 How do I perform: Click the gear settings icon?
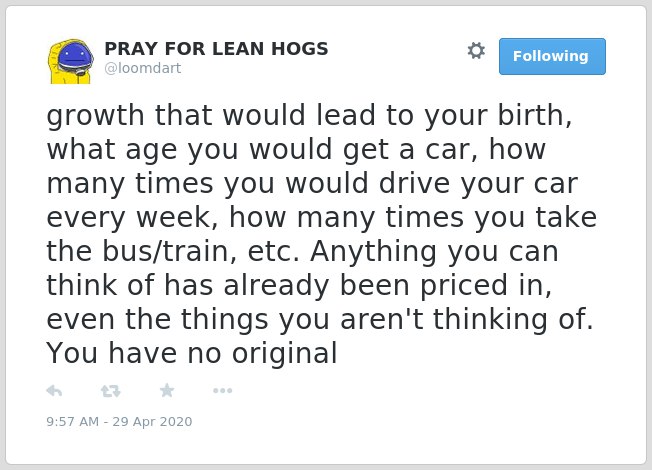[476, 50]
